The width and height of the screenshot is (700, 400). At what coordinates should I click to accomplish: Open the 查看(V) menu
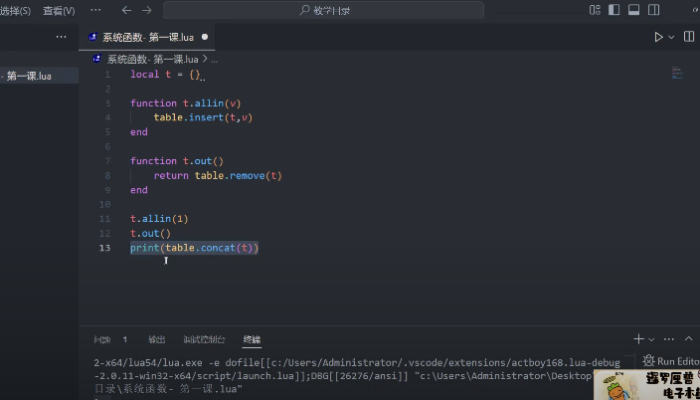[58, 10]
